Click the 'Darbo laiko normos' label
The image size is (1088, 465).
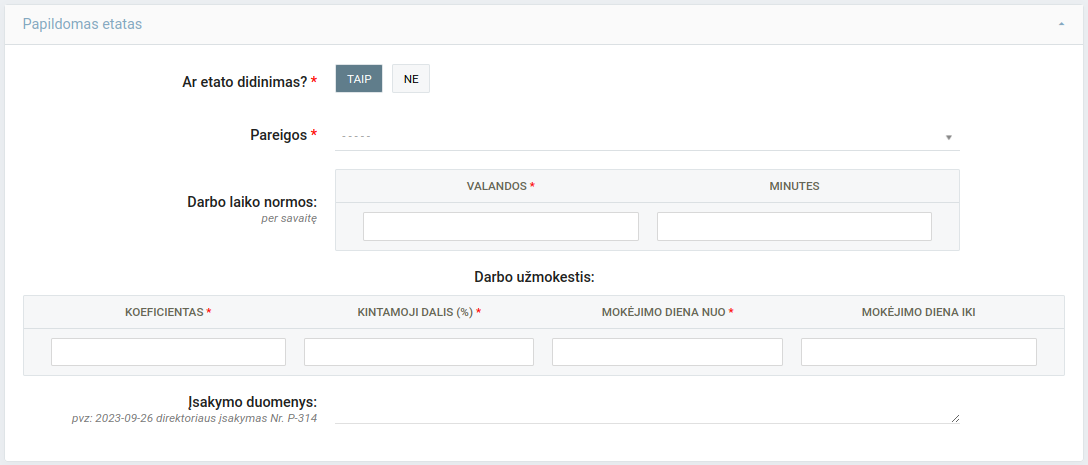pyautogui.click(x=252, y=201)
